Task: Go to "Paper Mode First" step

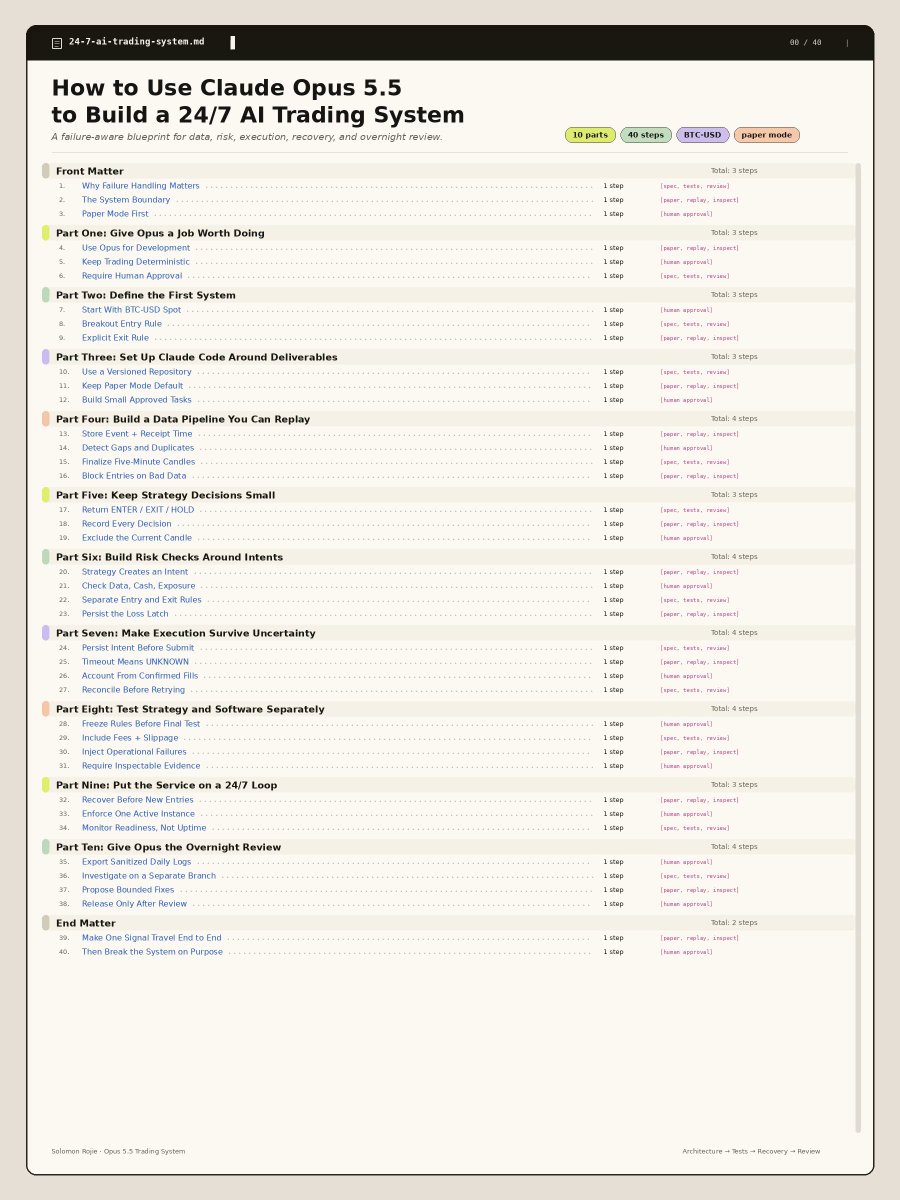Action: [x=115, y=214]
